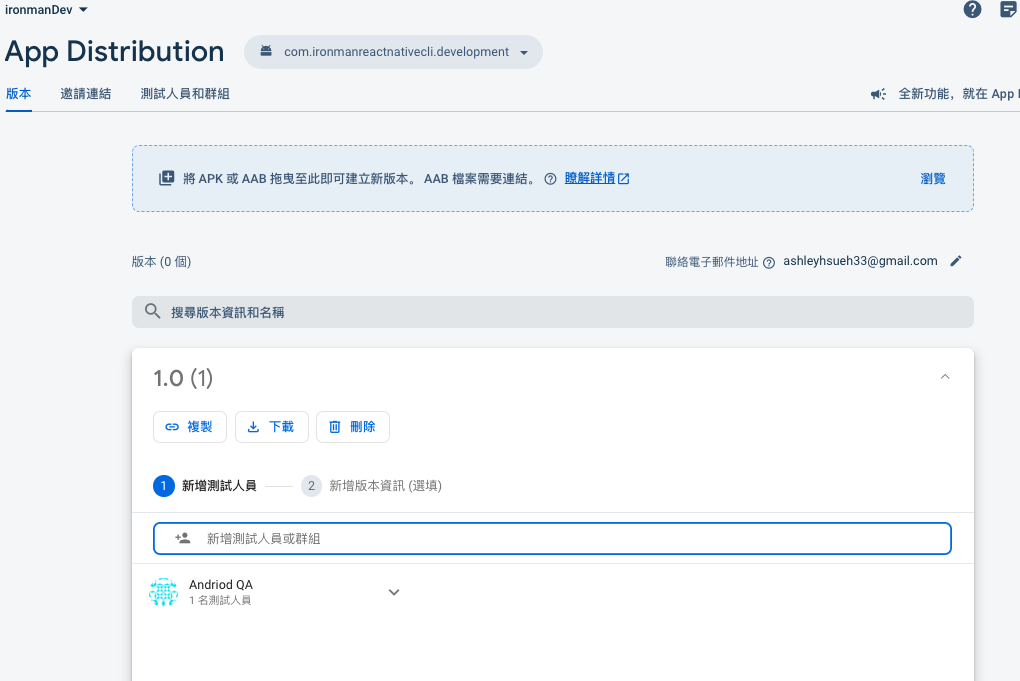Open the 瞭解詳情 link

coord(597,178)
